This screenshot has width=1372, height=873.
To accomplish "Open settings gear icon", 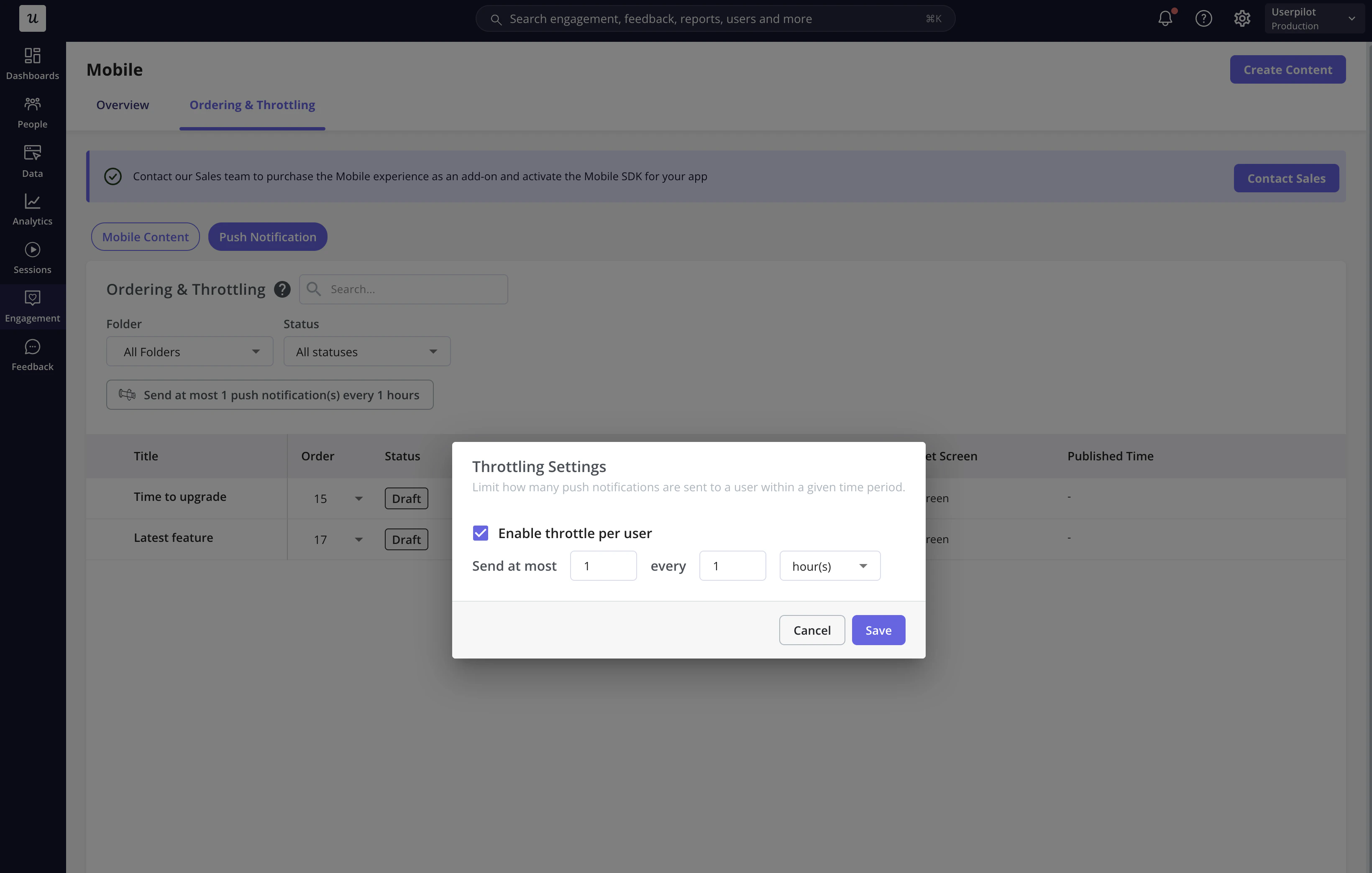I will coord(1242,19).
